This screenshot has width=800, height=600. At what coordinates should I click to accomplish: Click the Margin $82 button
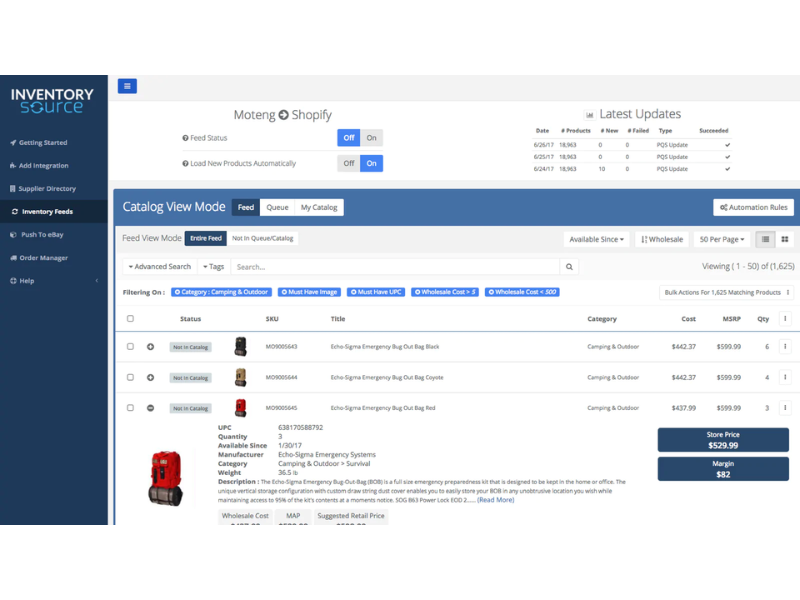(x=723, y=469)
